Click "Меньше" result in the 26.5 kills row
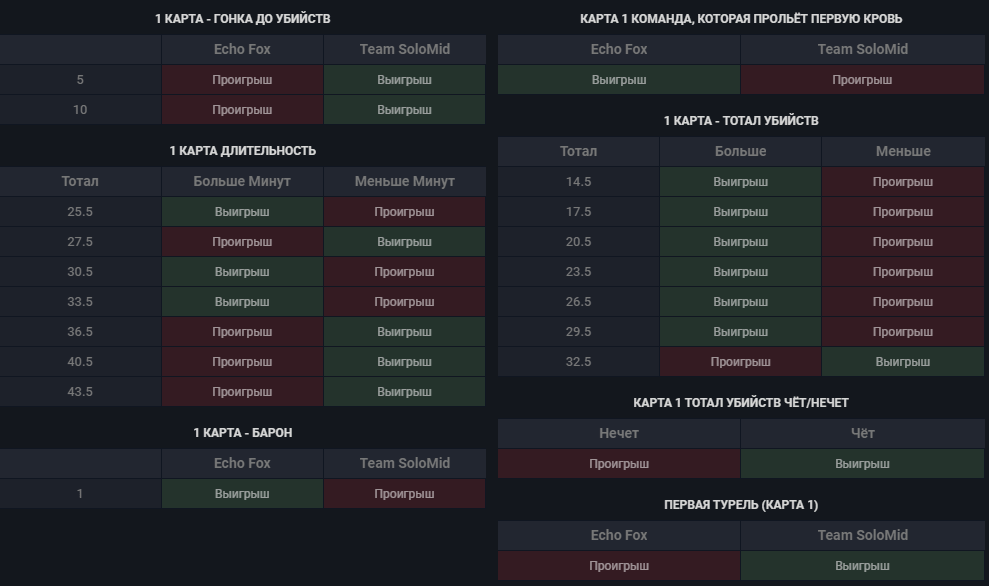Image resolution: width=989 pixels, height=586 pixels. click(x=903, y=302)
